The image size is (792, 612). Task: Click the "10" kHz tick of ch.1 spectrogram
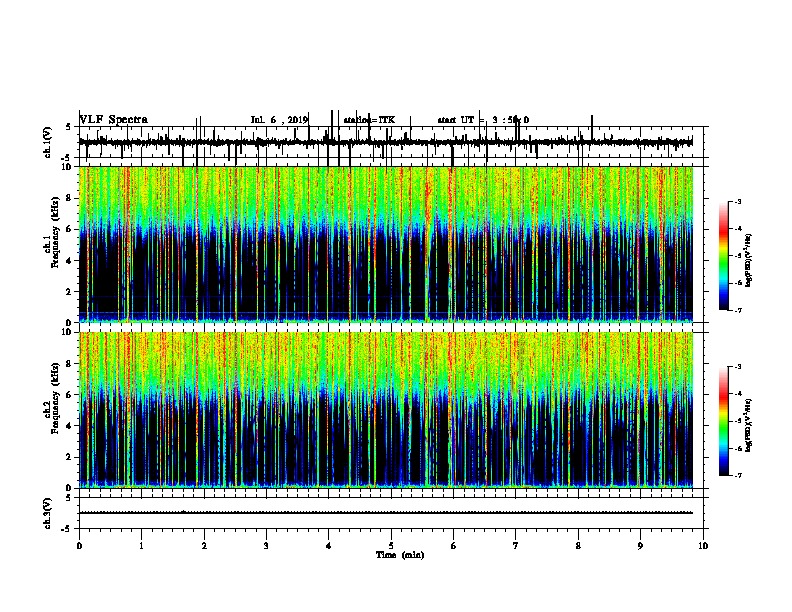(68, 167)
